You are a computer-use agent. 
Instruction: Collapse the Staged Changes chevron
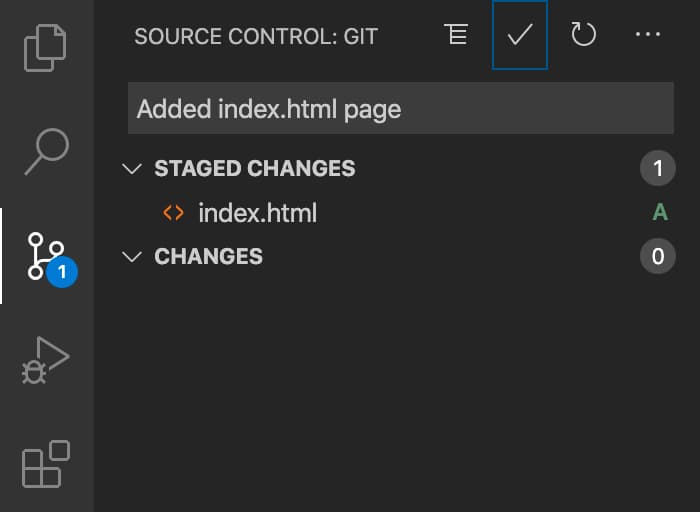click(132, 169)
